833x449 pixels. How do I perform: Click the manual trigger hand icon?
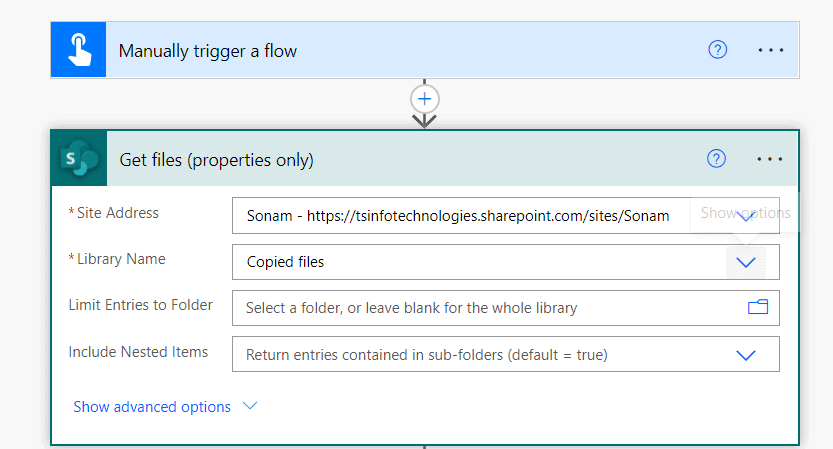tap(78, 50)
